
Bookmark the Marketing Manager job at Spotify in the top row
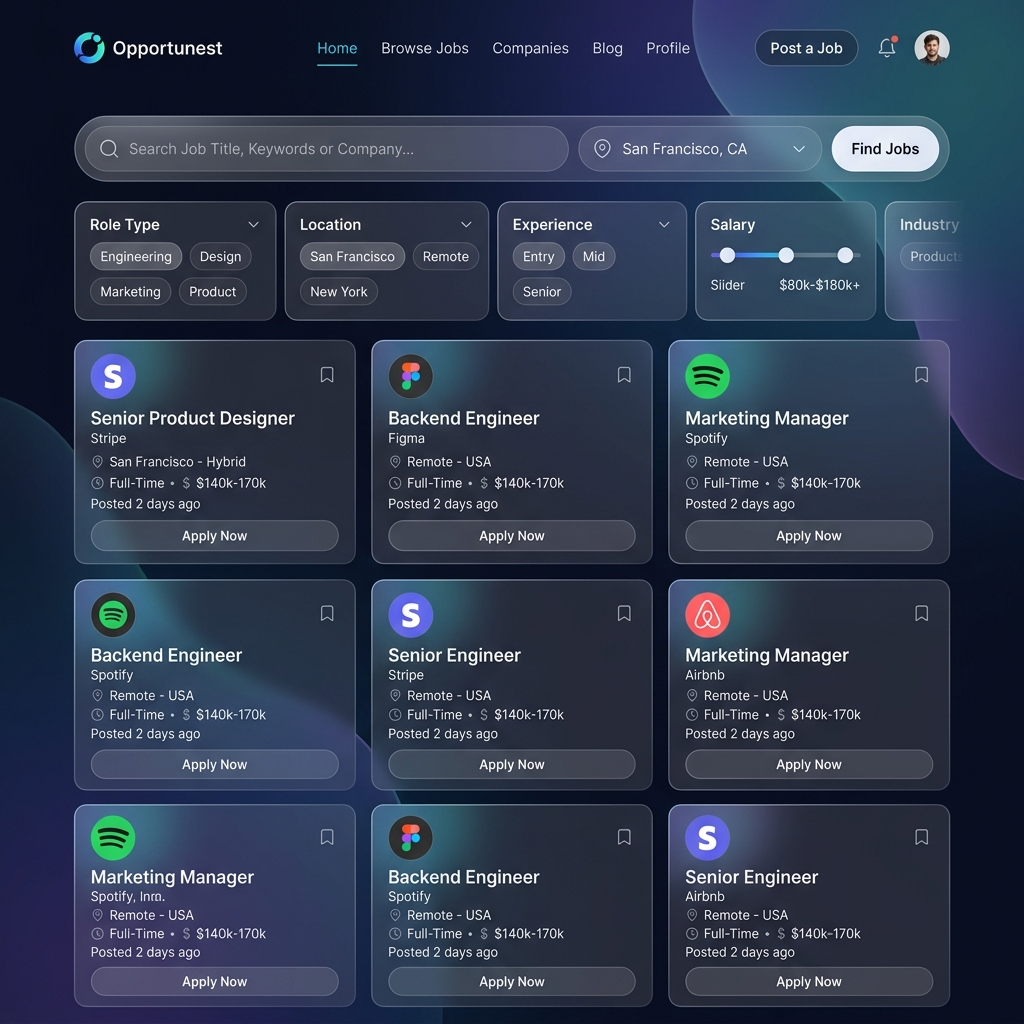(x=921, y=375)
